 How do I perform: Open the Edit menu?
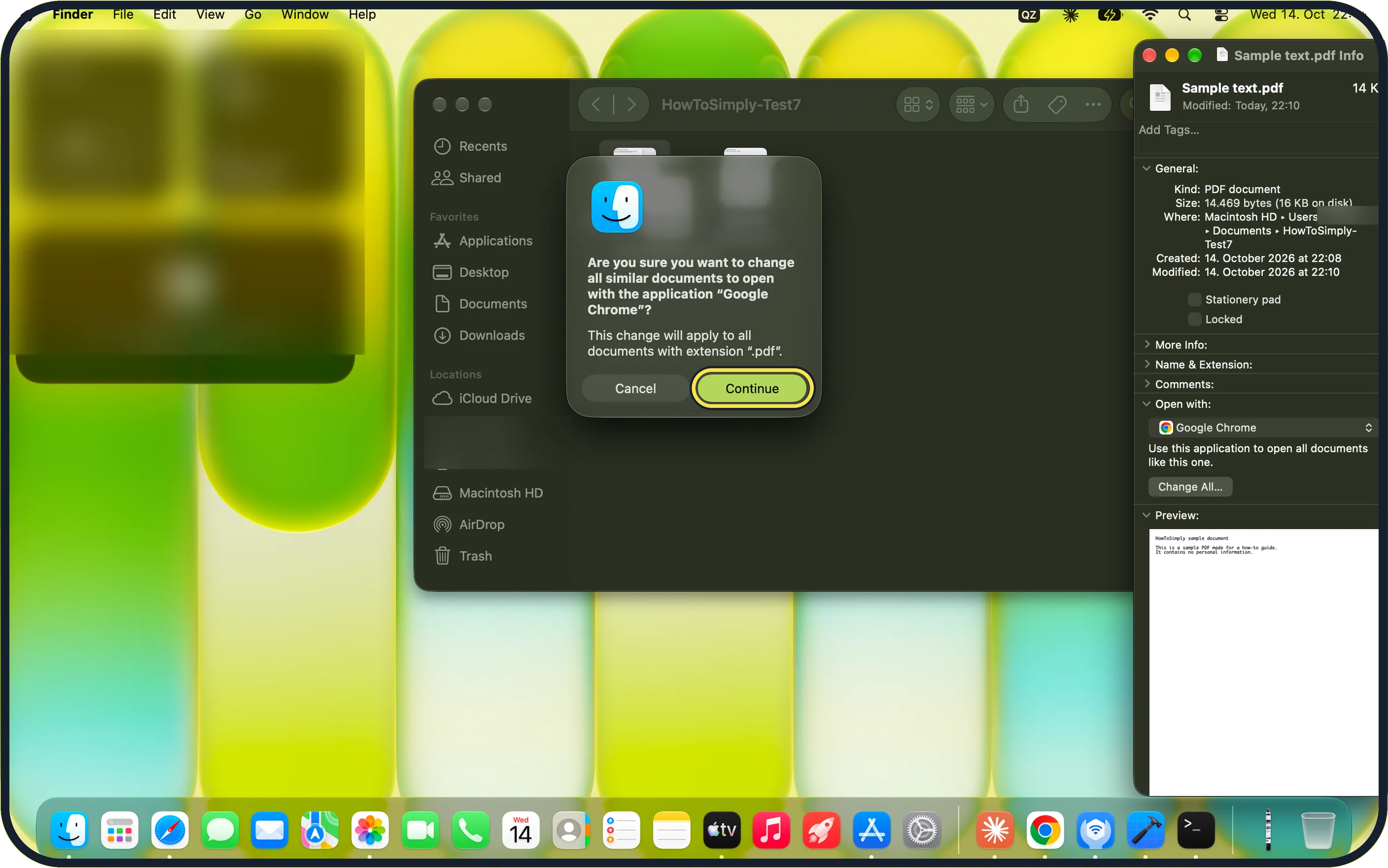pyautogui.click(x=165, y=14)
